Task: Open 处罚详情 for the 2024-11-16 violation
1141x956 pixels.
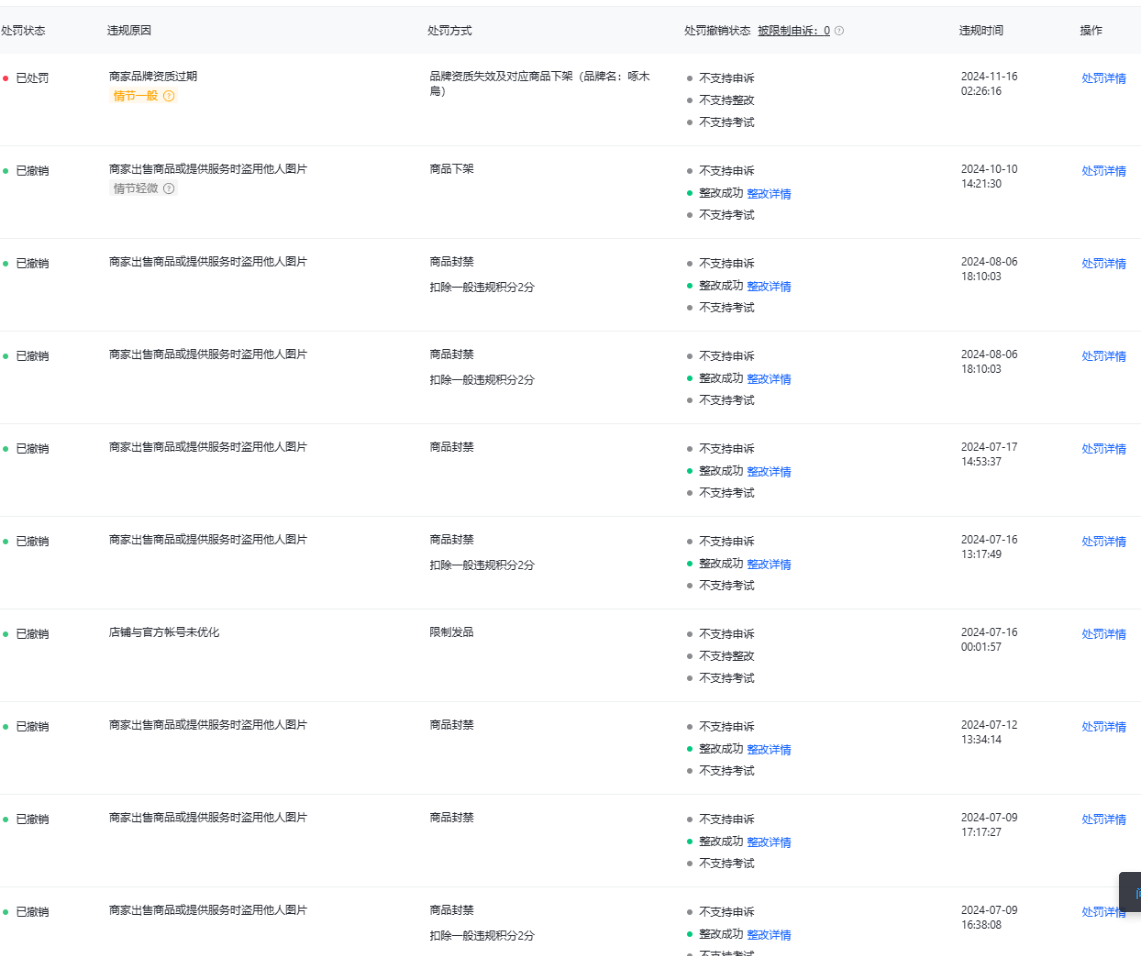Action: click(x=1103, y=78)
